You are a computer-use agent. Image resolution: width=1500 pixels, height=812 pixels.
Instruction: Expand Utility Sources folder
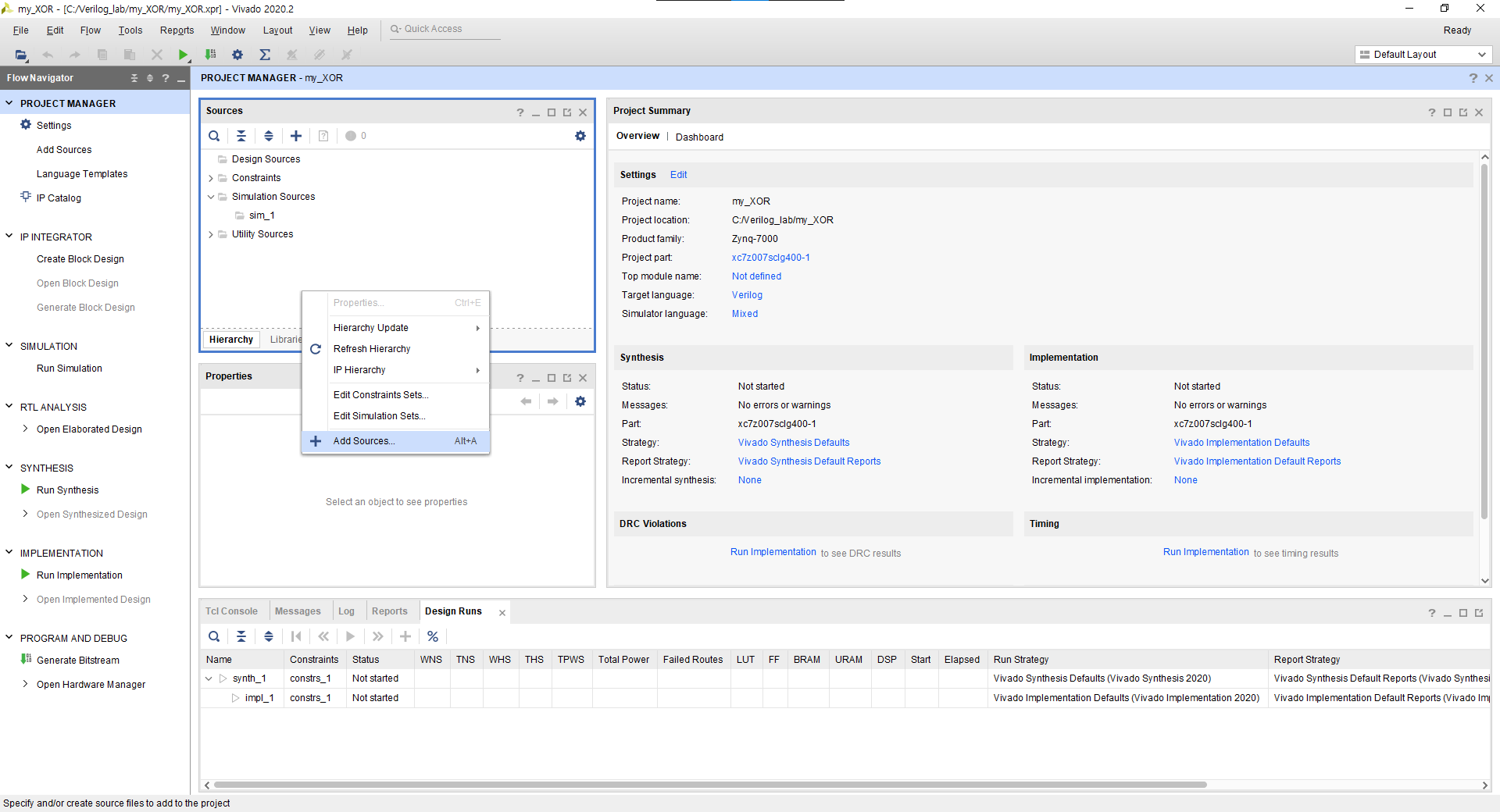[211, 234]
